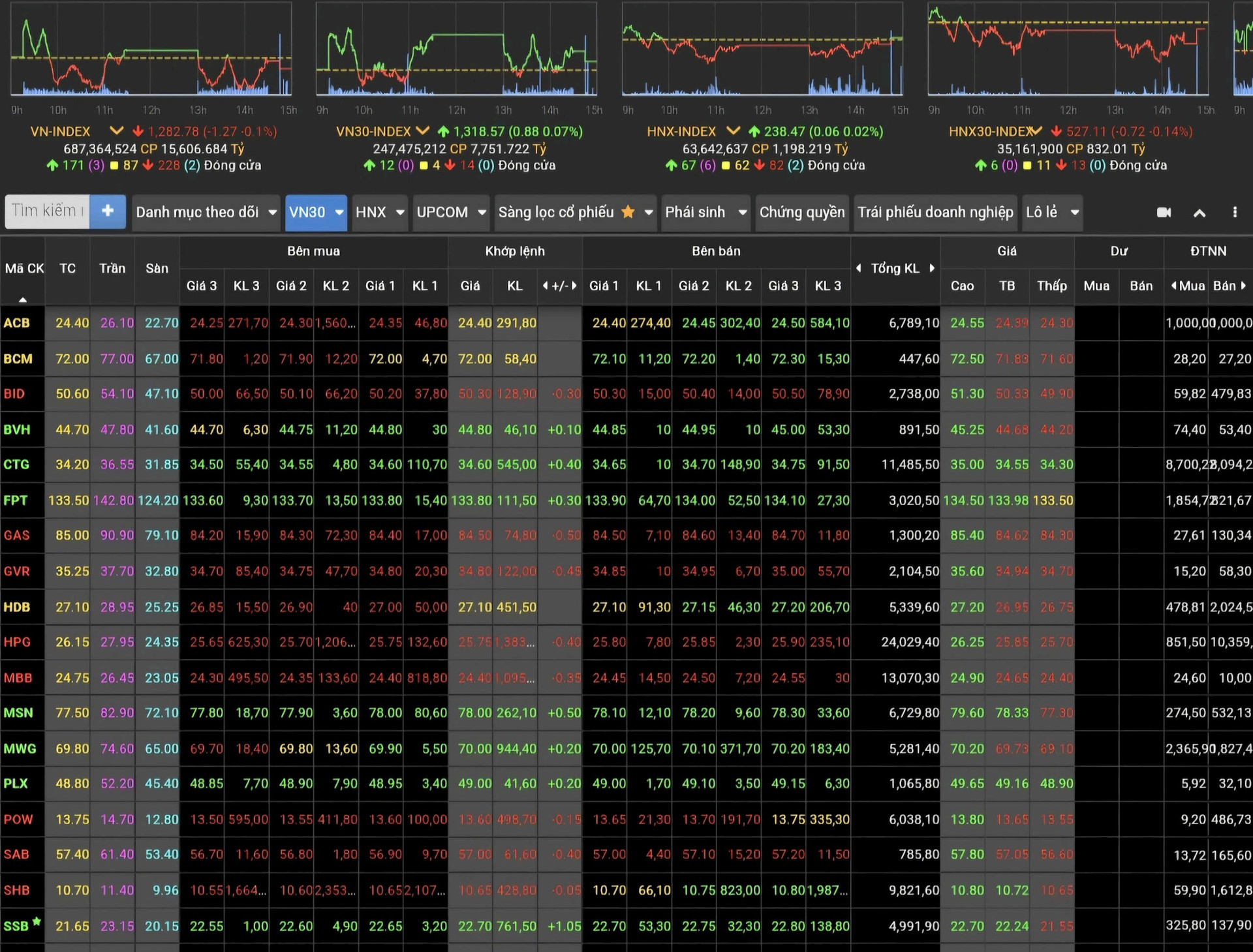Click the HPG stock symbol
Viewport: 1253px width, 952px height.
(x=17, y=642)
